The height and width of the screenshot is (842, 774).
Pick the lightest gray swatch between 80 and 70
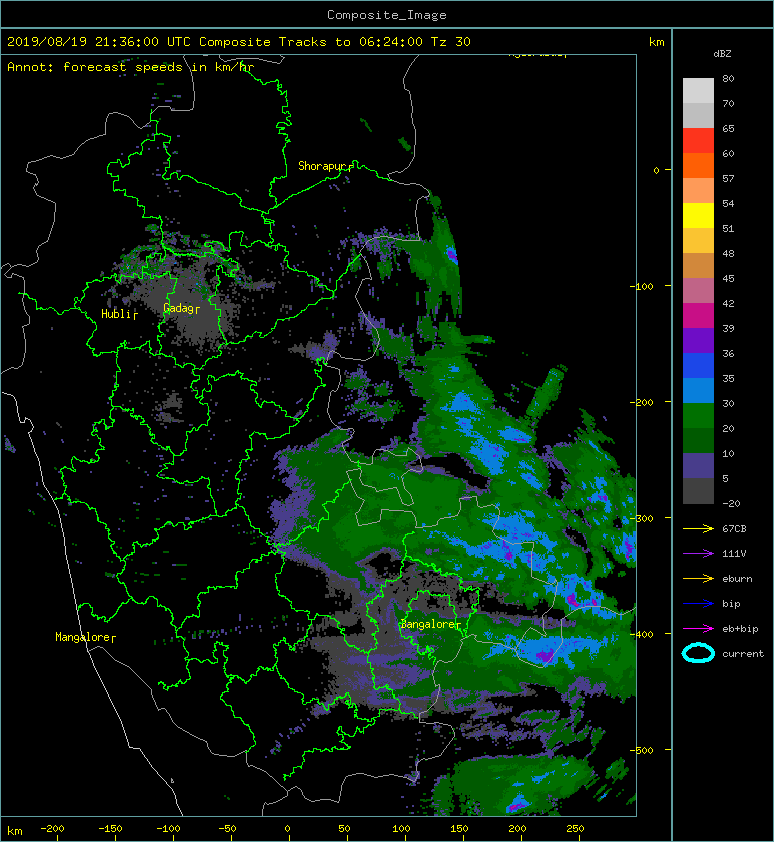click(x=698, y=90)
